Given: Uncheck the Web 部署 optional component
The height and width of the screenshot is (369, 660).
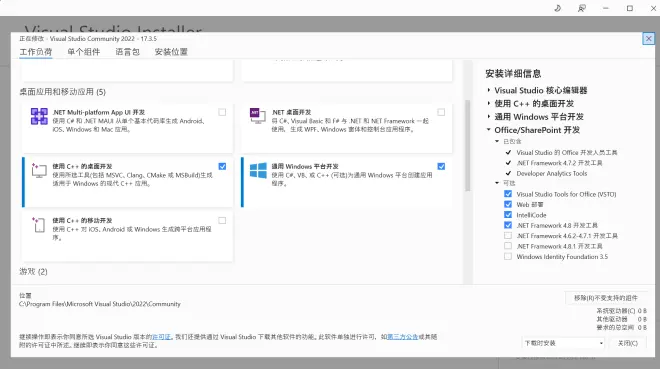Looking at the screenshot, I should coord(508,204).
